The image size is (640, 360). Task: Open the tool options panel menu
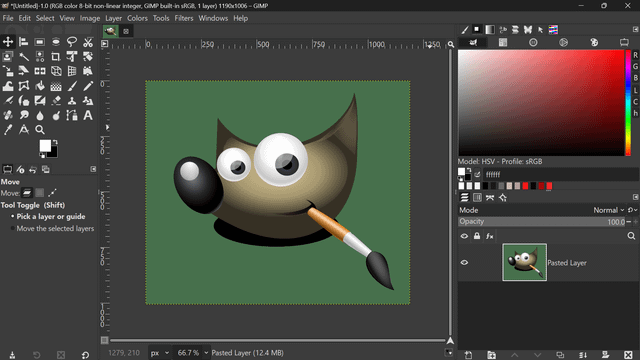(93, 169)
